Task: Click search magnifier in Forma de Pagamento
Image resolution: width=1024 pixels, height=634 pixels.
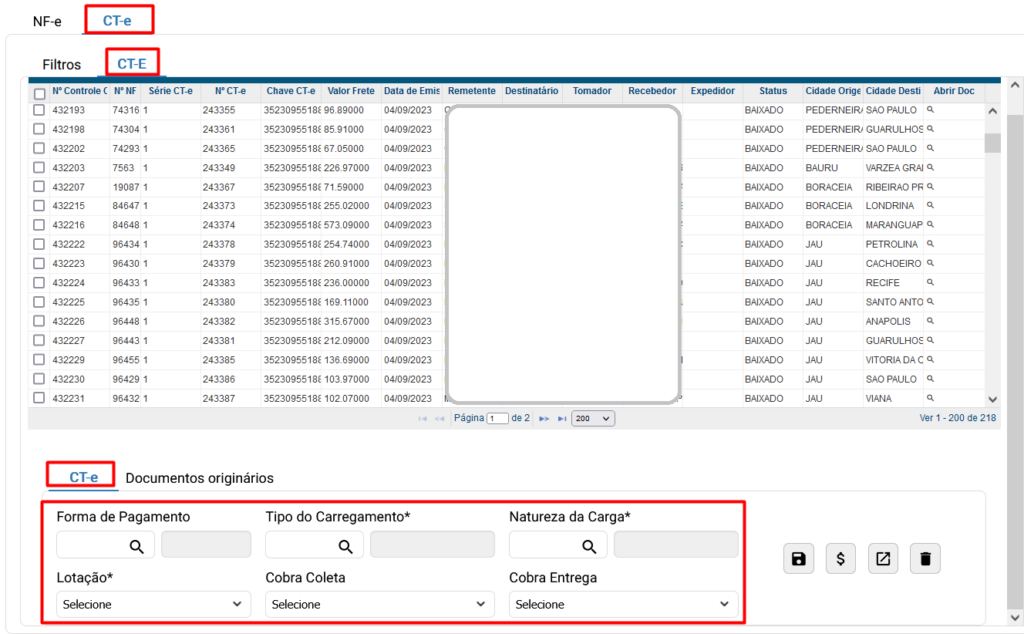Action: 136,546
